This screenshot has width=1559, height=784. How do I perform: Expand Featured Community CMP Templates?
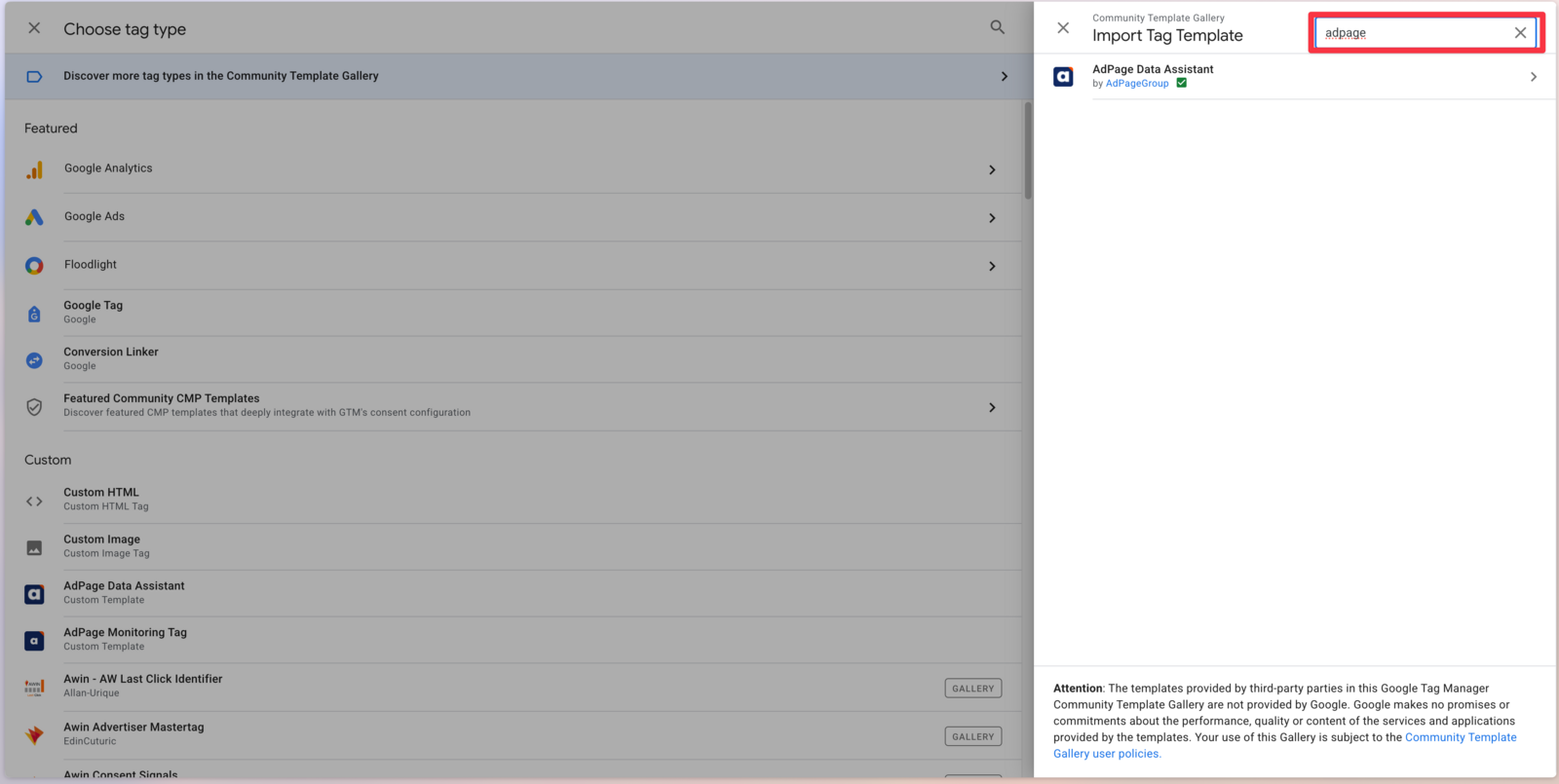(x=992, y=407)
